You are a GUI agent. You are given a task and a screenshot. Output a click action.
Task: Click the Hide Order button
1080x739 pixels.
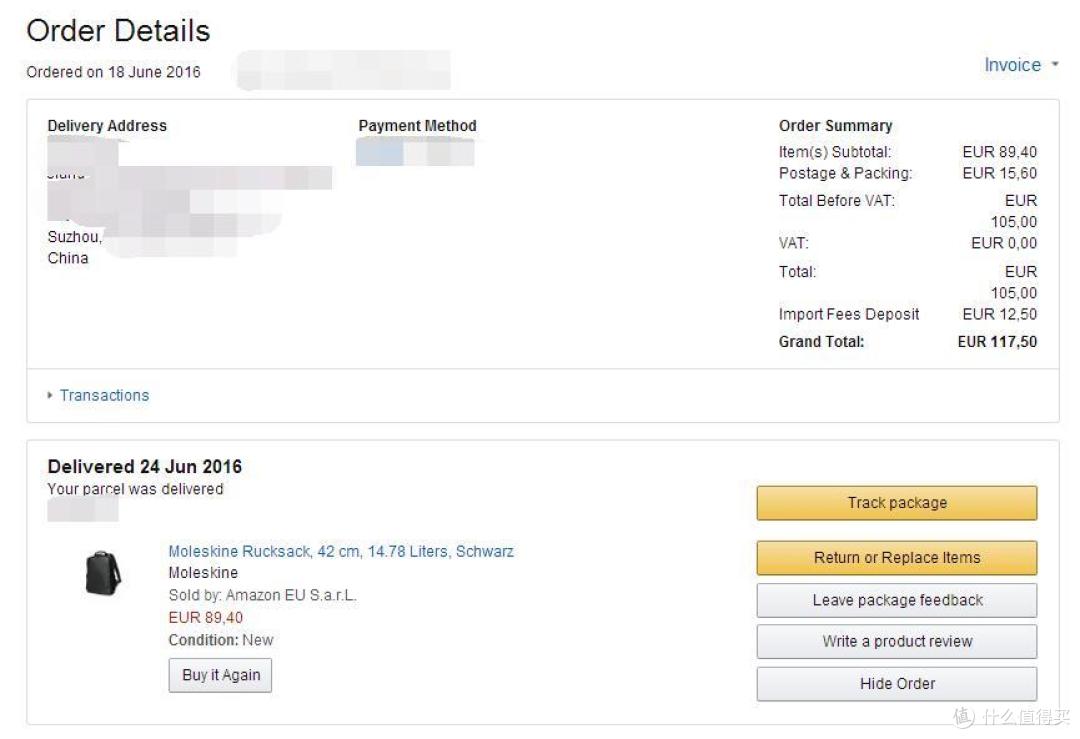pos(897,684)
